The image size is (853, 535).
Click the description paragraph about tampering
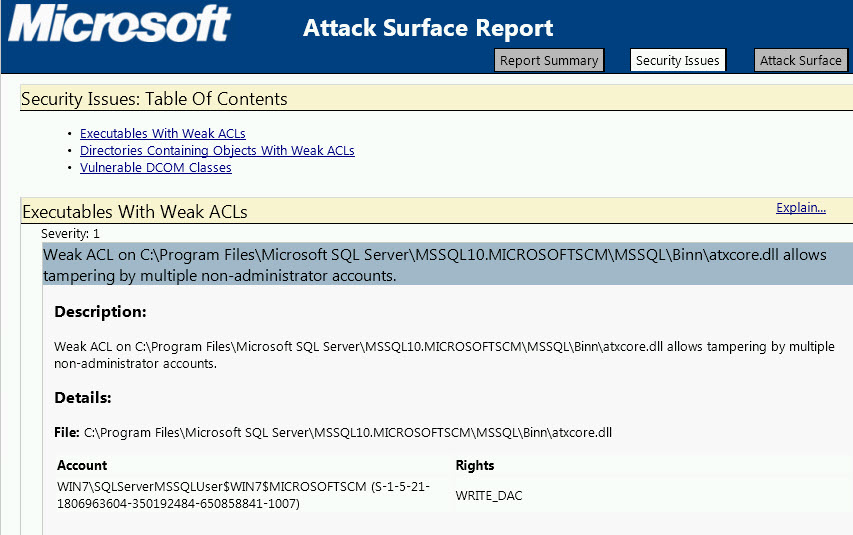tap(444, 355)
